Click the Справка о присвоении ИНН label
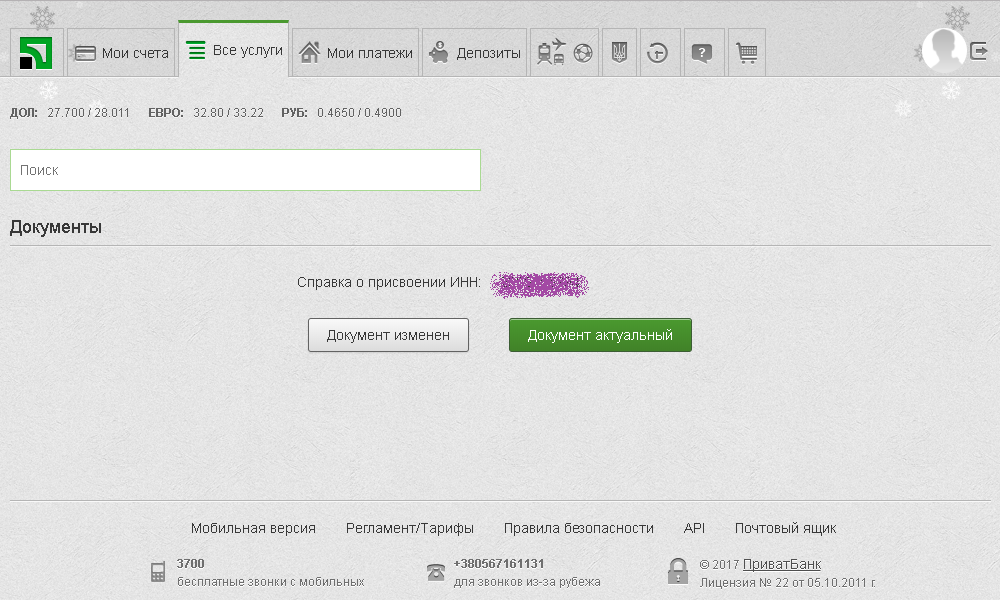 [x=388, y=282]
